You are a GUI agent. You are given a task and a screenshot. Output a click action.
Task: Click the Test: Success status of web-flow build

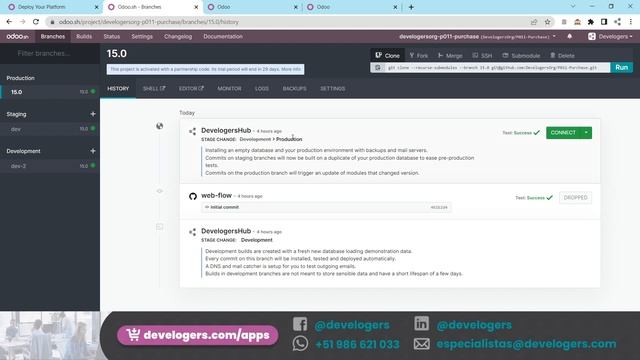point(534,198)
